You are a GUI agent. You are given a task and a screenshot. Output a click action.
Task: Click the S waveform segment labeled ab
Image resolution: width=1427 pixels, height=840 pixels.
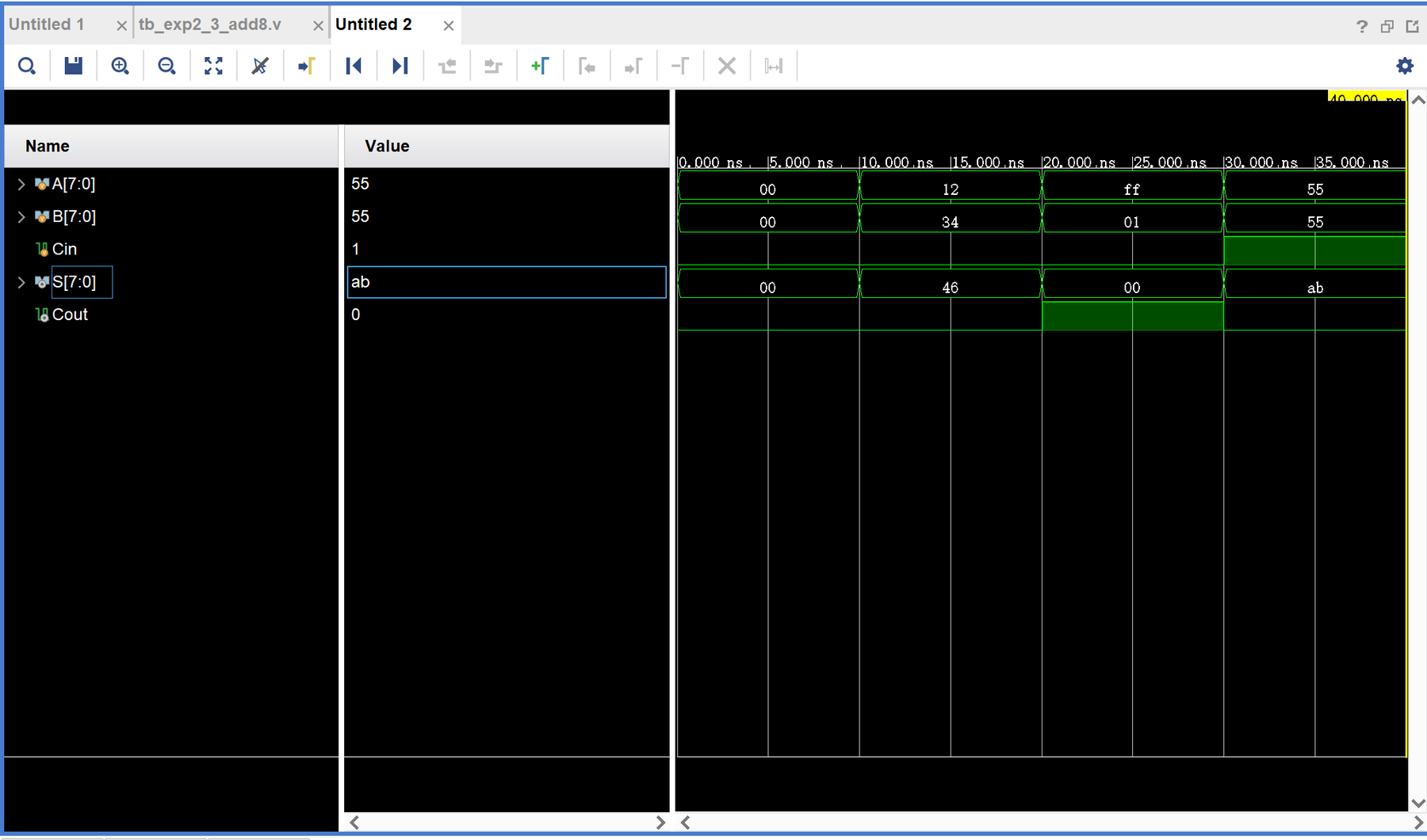[x=1315, y=284]
